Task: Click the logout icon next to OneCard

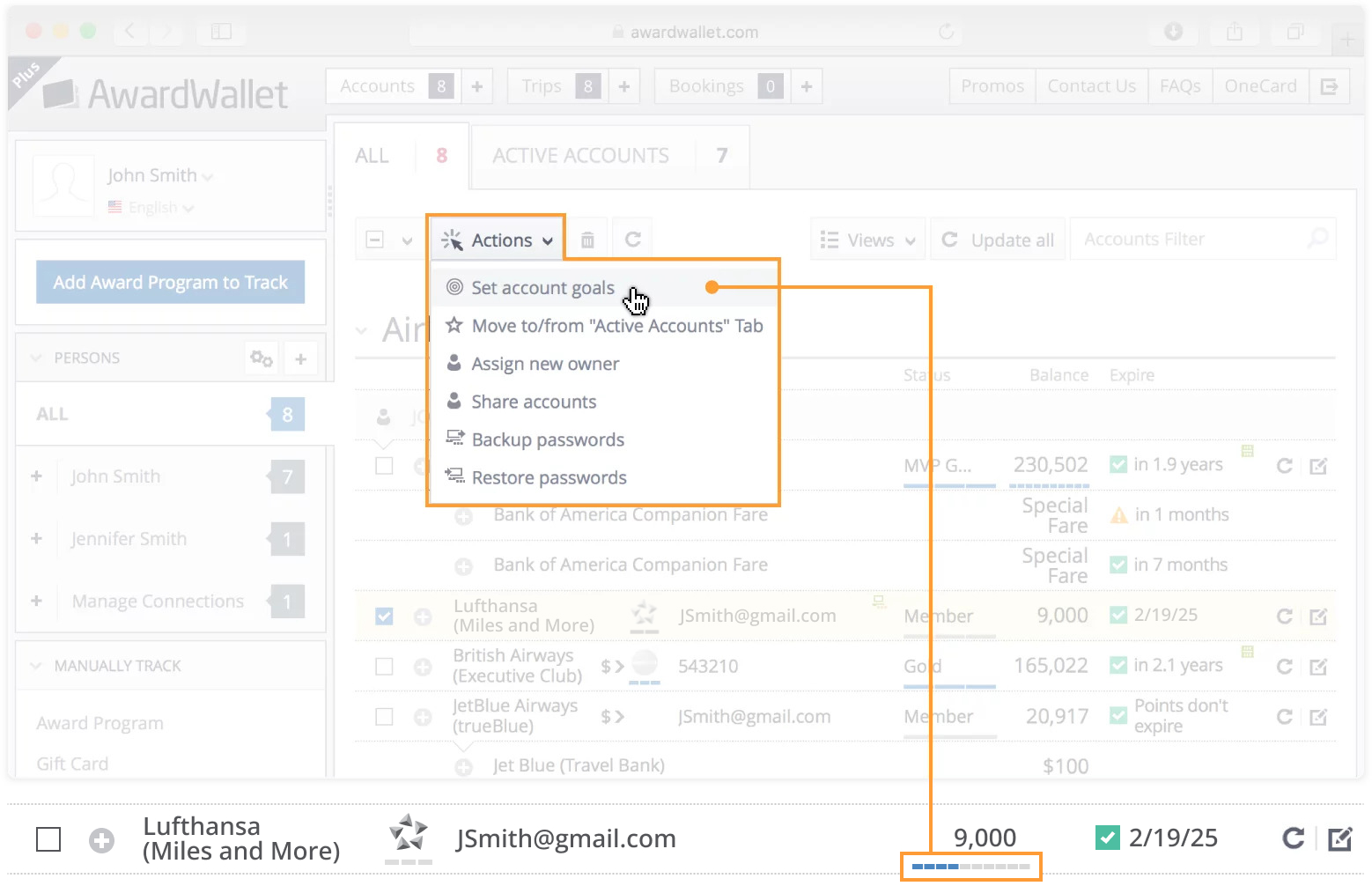Action: click(x=1330, y=85)
